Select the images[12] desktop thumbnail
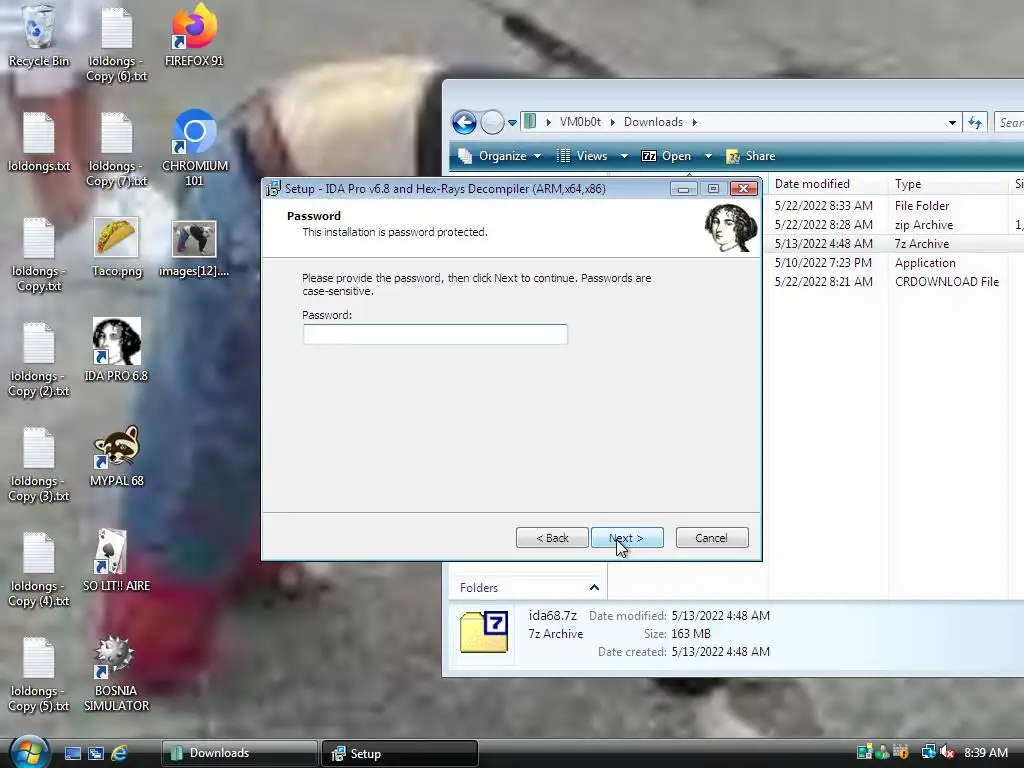Image resolution: width=1024 pixels, height=768 pixels. 194,248
